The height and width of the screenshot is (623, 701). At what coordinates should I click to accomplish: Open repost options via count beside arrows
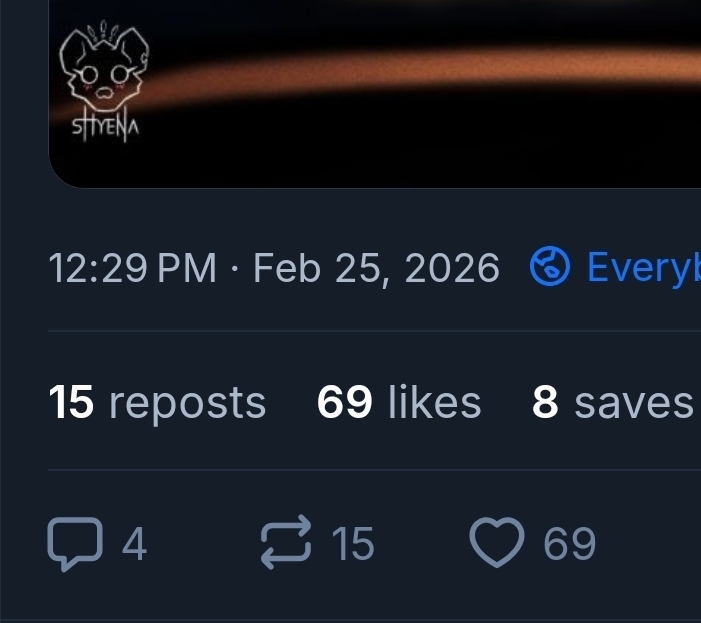pyautogui.click(x=352, y=545)
